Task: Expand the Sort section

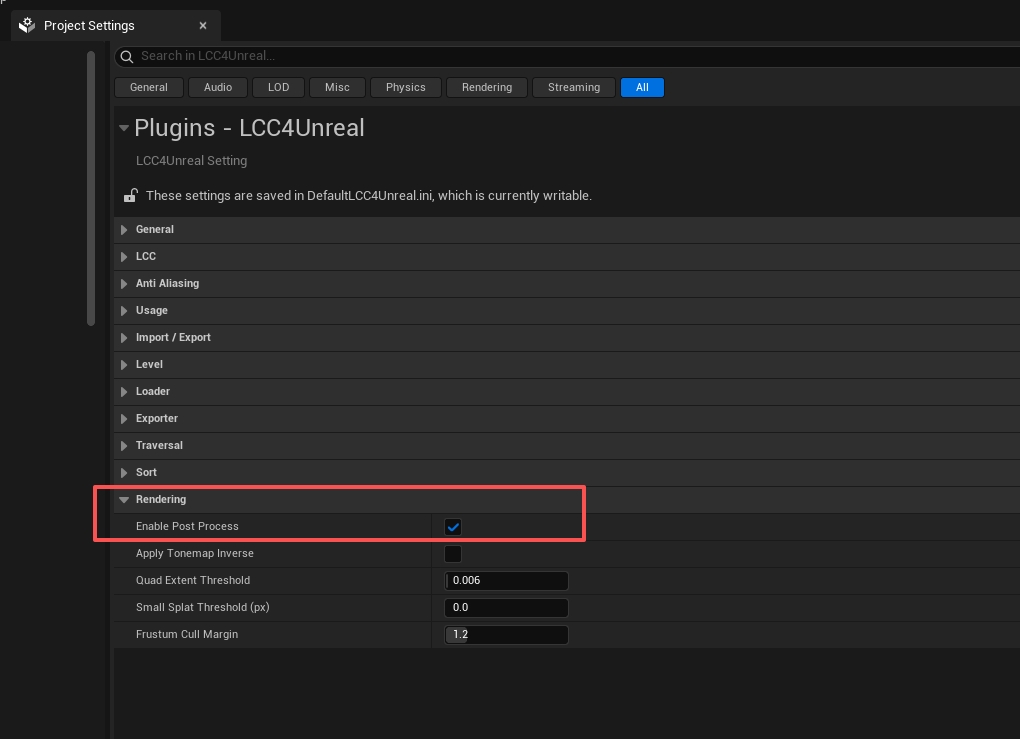Action: click(x=124, y=472)
